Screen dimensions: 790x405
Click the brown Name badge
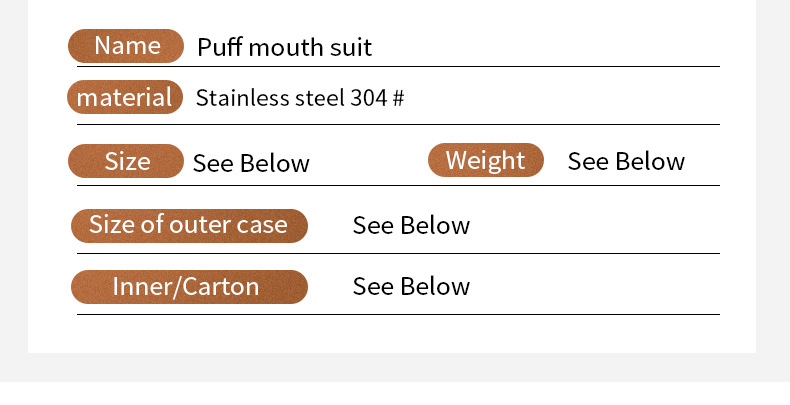(126, 46)
